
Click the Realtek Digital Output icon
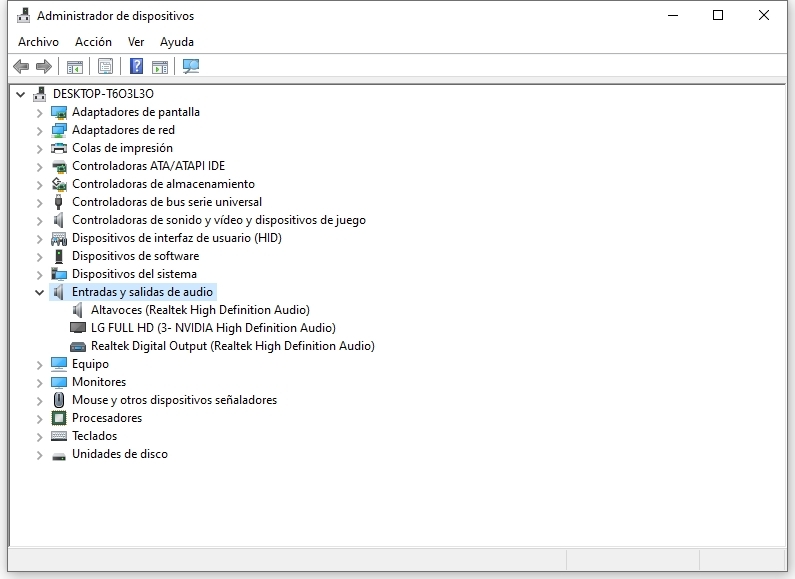78,346
